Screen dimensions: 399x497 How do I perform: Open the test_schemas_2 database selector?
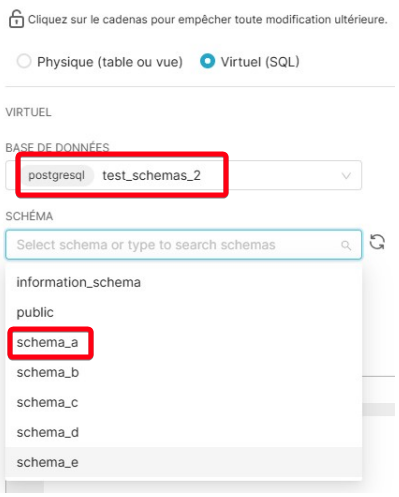point(183,175)
